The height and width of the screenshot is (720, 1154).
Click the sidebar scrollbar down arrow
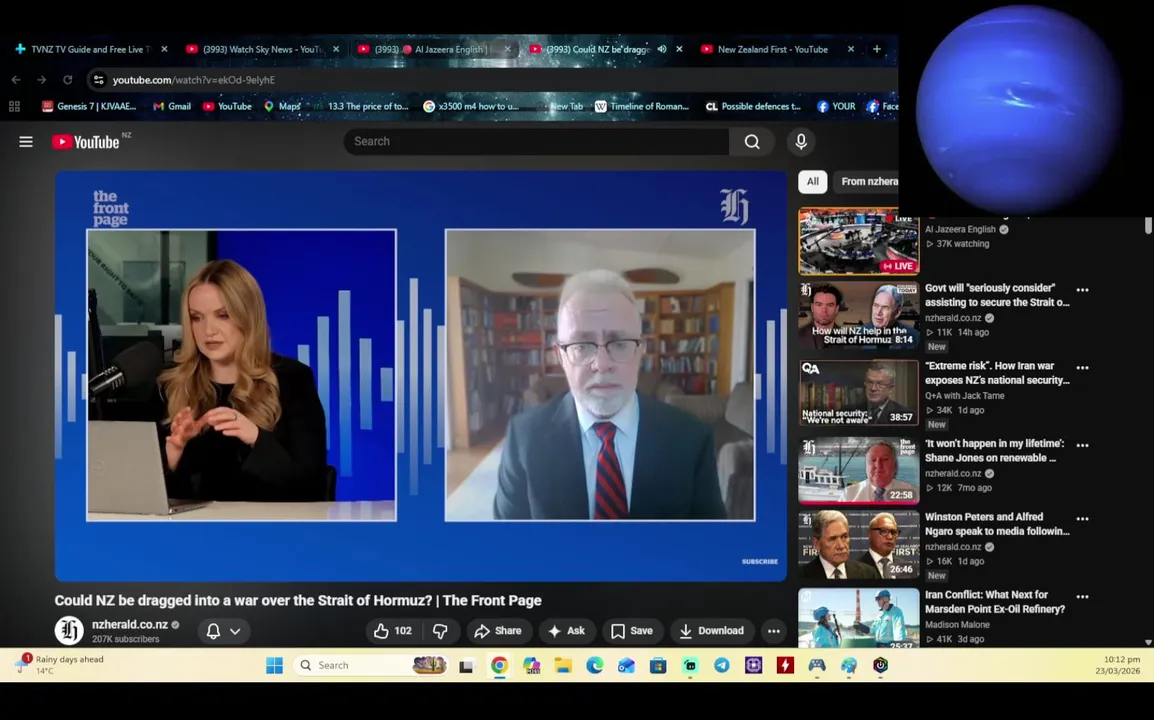1148,642
